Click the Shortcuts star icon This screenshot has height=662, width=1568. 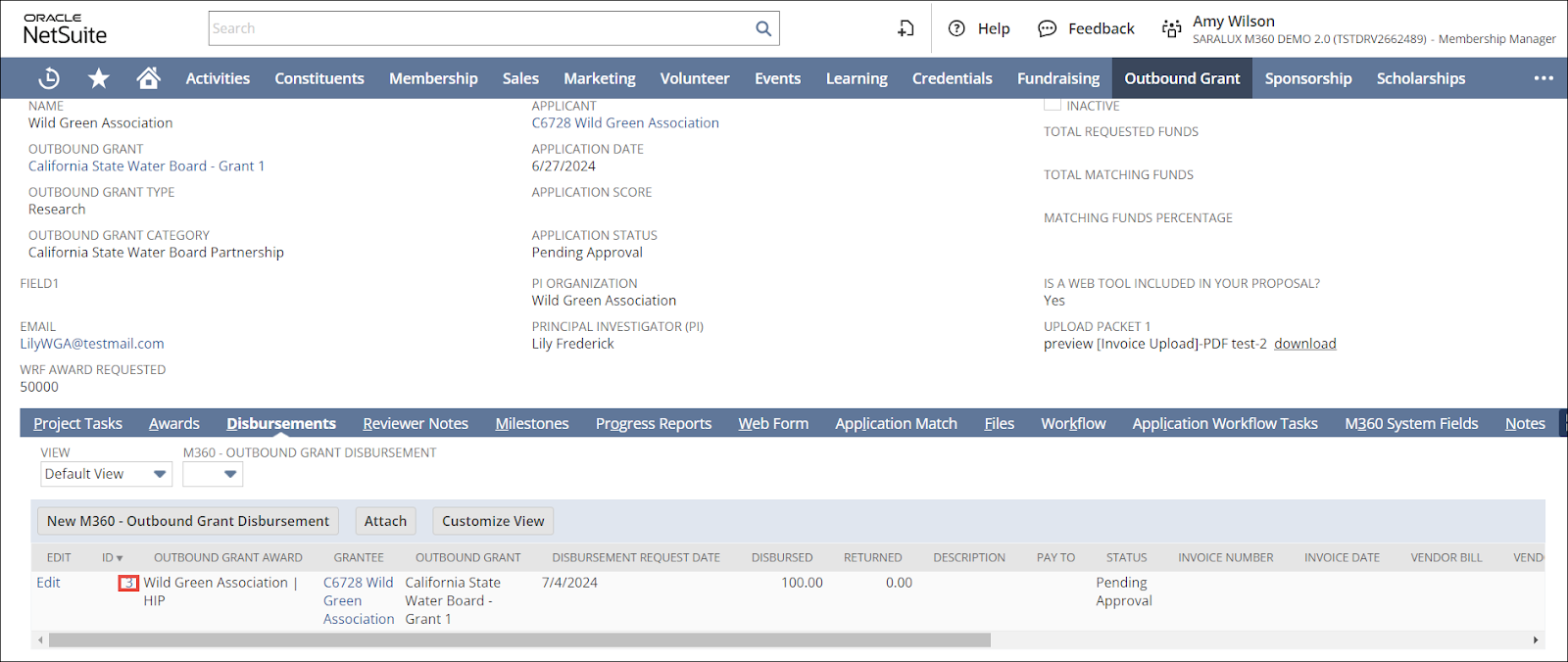99,78
